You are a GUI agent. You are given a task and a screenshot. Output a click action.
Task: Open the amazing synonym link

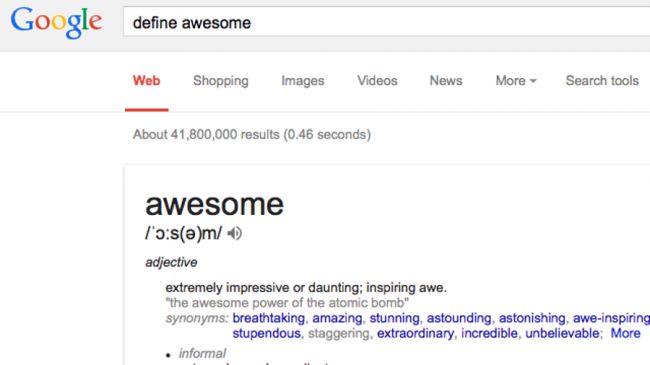click(x=337, y=318)
